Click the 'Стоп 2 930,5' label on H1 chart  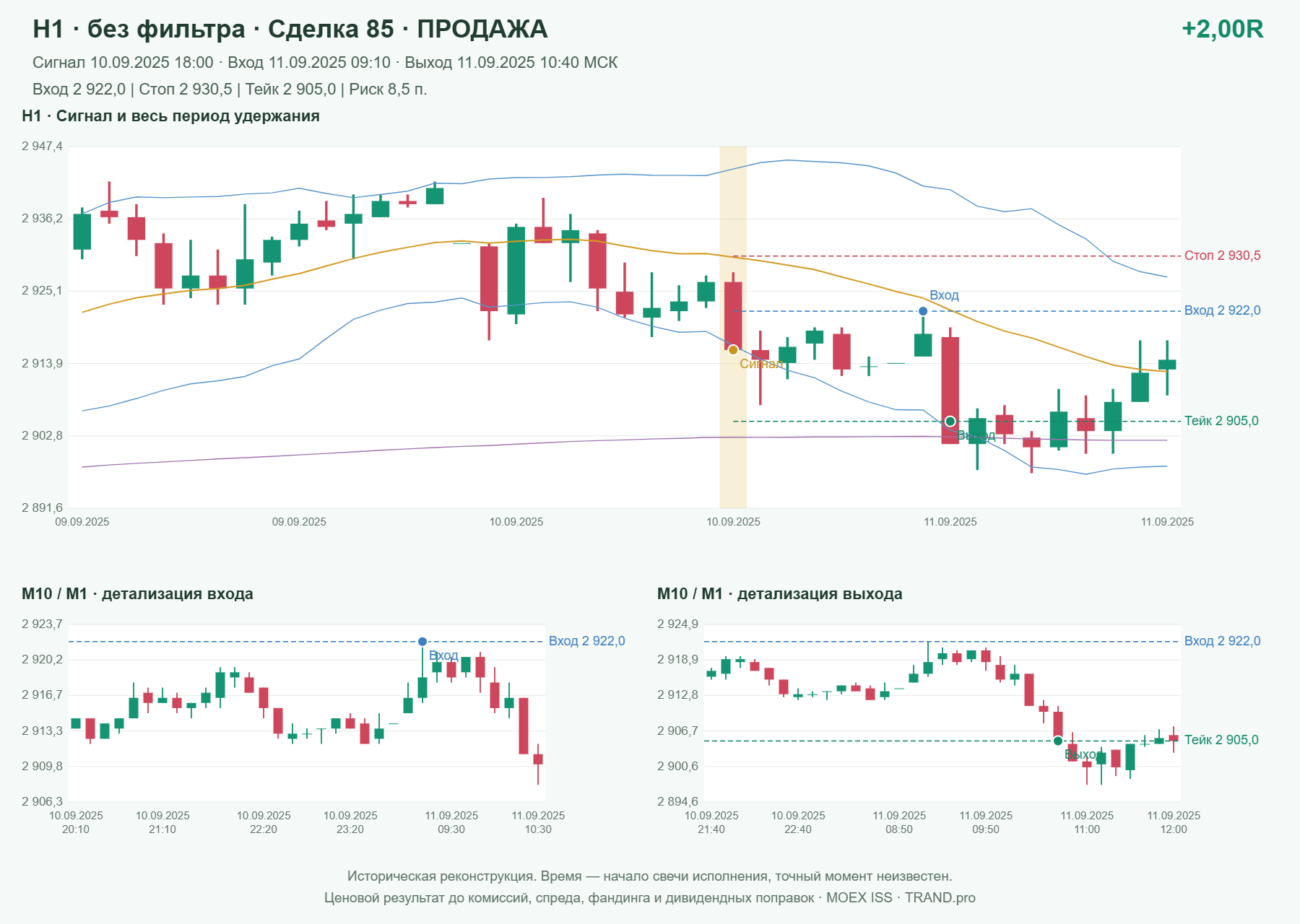tap(1222, 256)
